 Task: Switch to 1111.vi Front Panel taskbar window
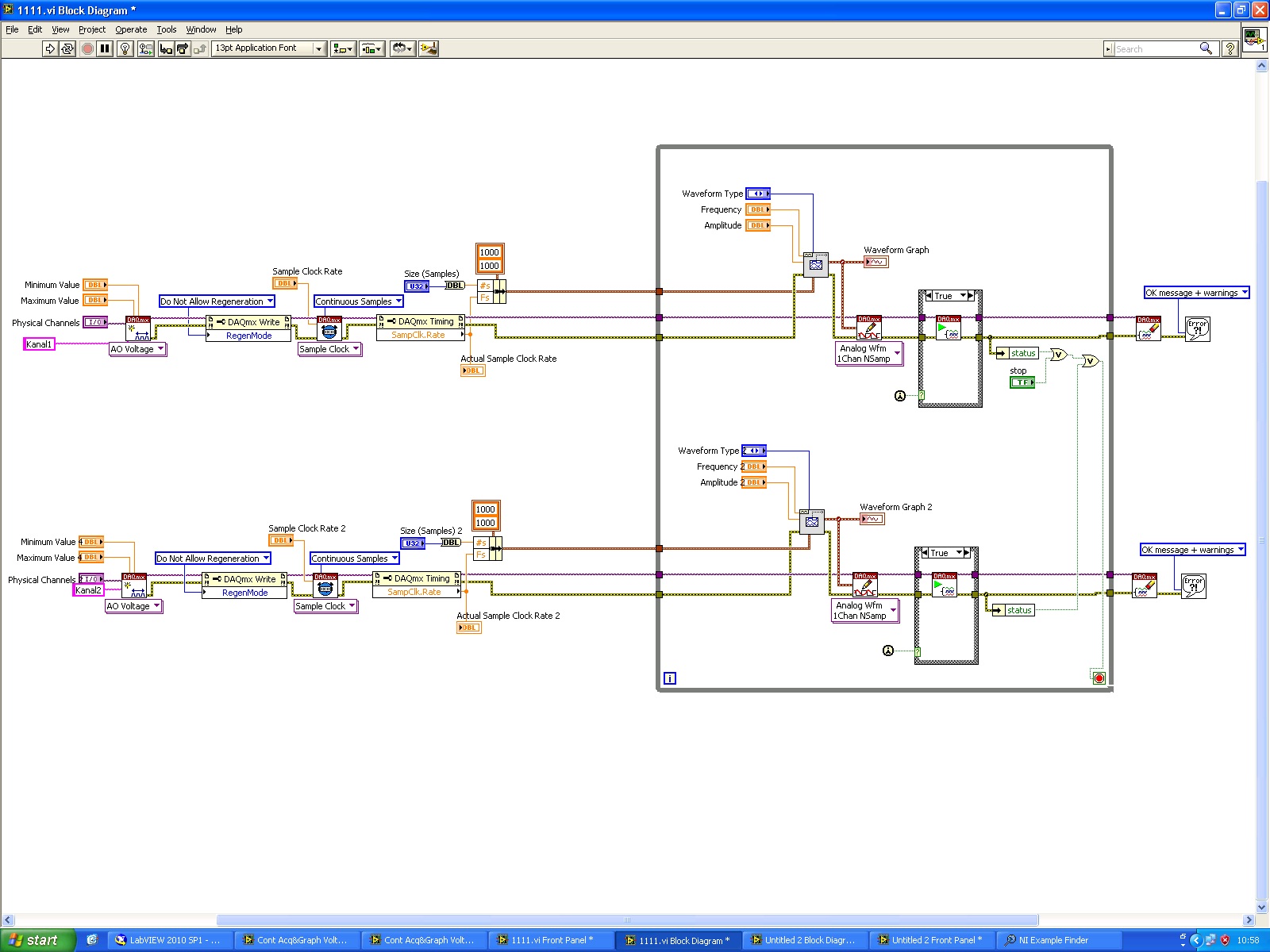click(551, 940)
